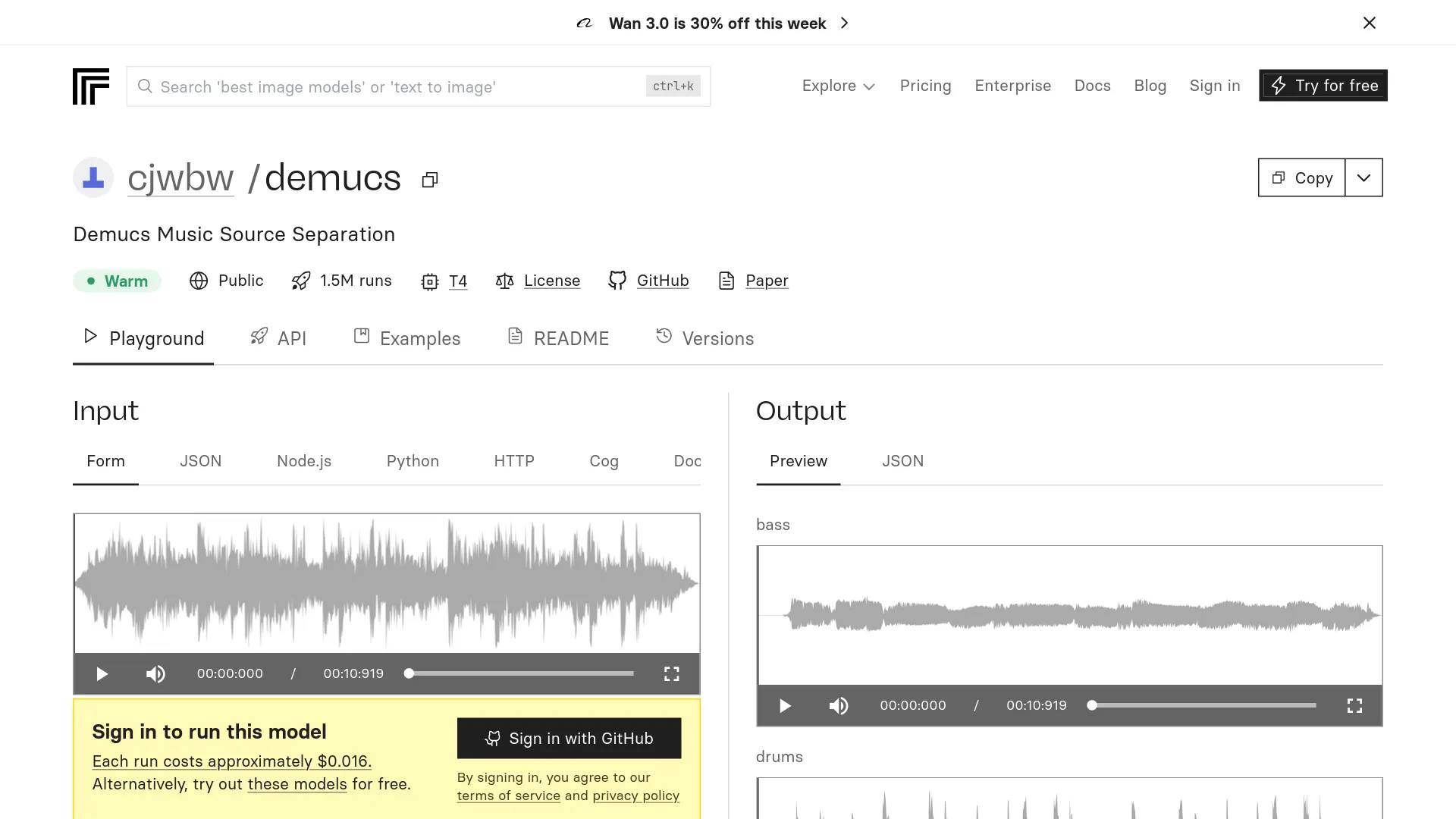Sign in with GitHub
Screen dimensions: 1456x819
(569, 739)
